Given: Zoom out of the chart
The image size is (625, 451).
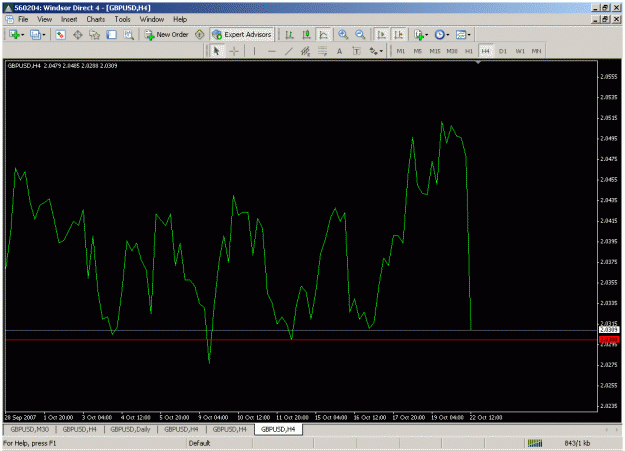Looking at the screenshot, I should [360, 35].
